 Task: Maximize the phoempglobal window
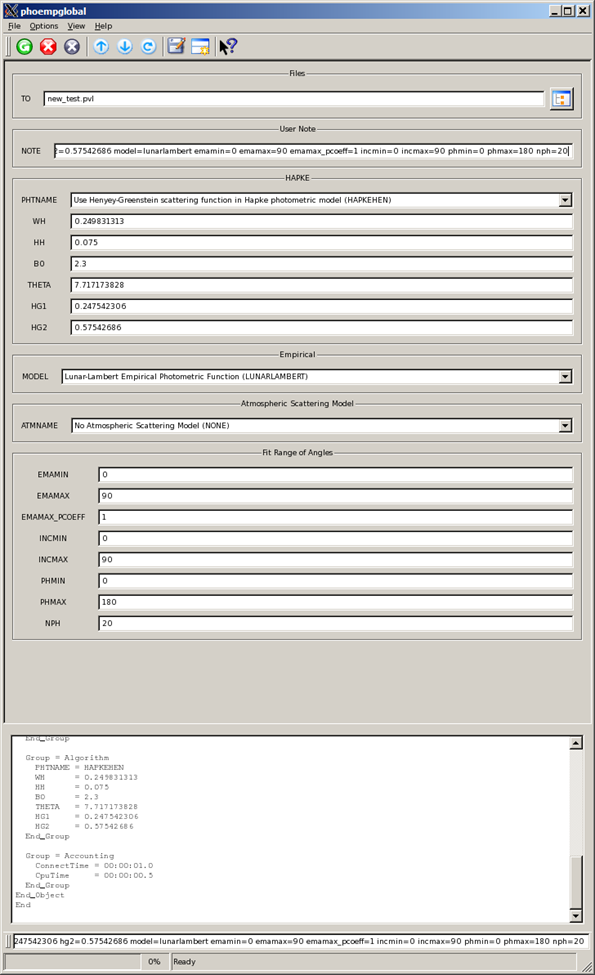coord(568,11)
